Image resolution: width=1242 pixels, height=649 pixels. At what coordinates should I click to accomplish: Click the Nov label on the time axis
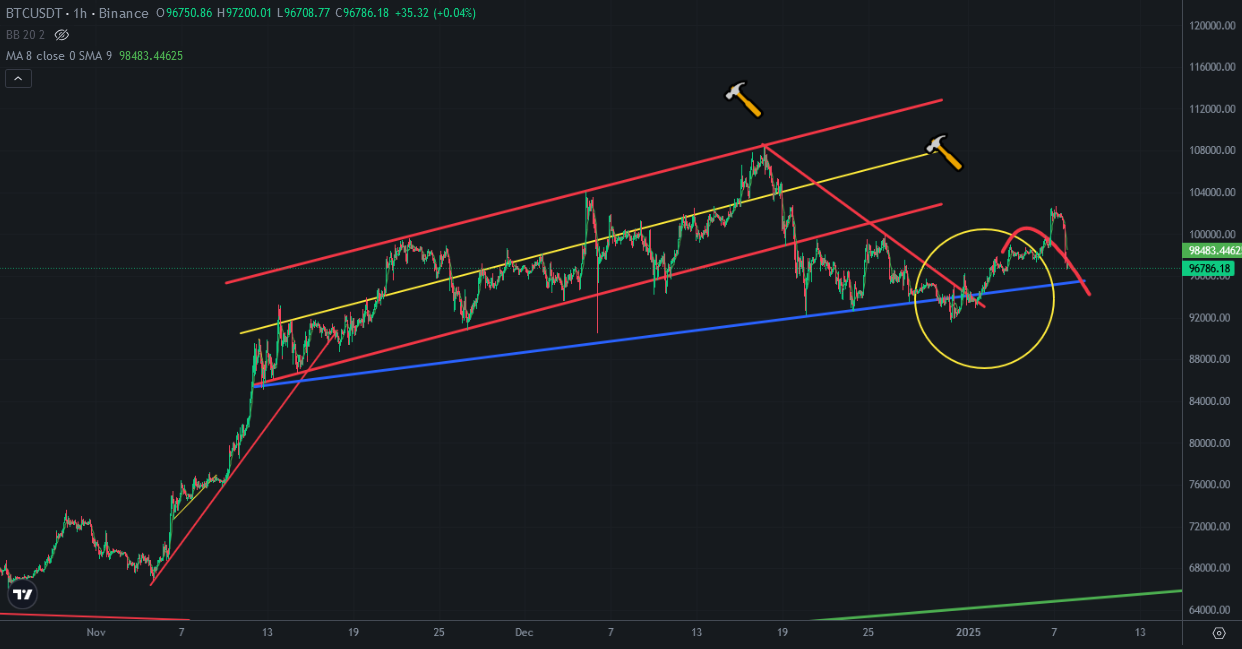click(96, 632)
